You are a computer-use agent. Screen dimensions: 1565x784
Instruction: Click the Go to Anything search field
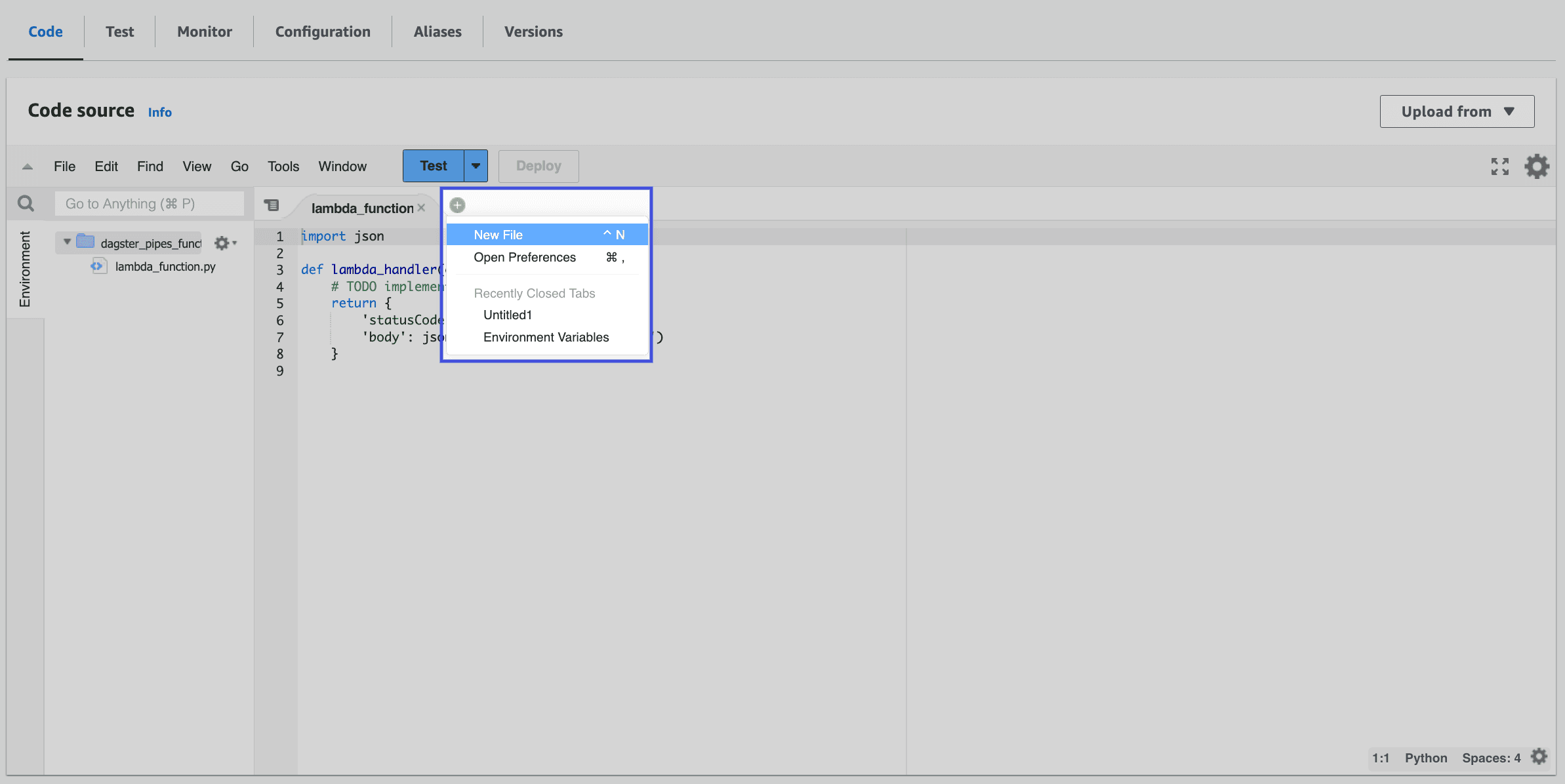149,203
